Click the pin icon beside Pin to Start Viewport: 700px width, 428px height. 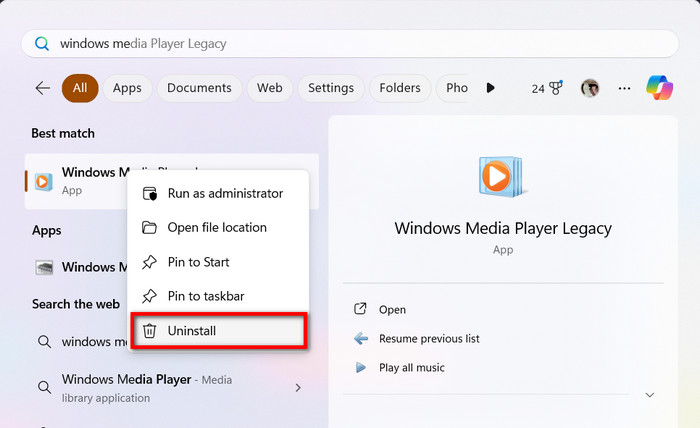pos(149,262)
